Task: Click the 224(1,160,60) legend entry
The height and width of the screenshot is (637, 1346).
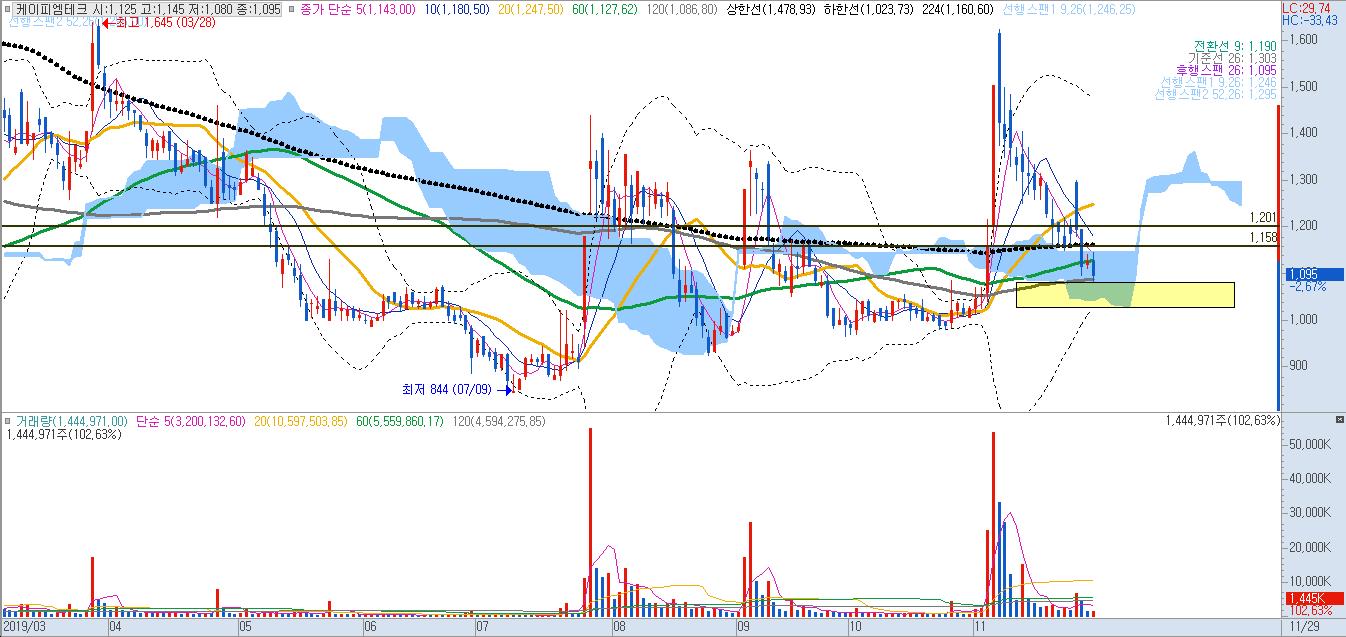Action: coord(959,8)
